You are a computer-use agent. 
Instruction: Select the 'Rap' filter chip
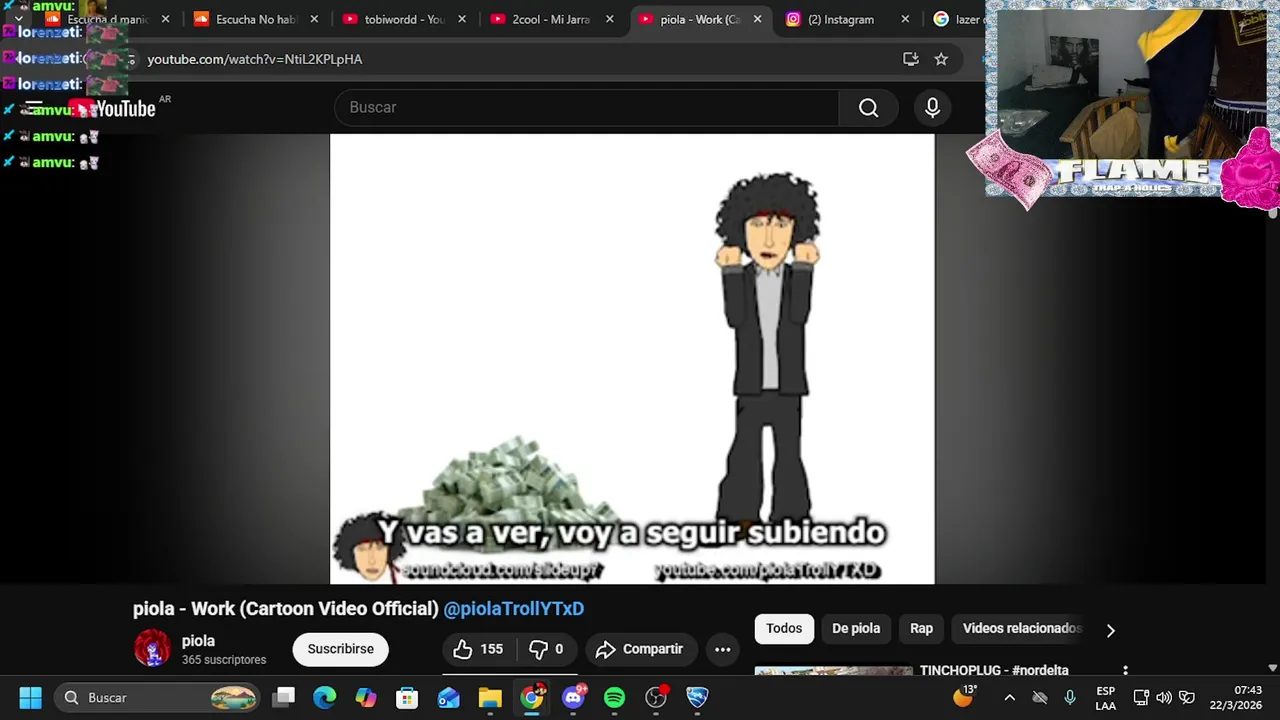921,628
